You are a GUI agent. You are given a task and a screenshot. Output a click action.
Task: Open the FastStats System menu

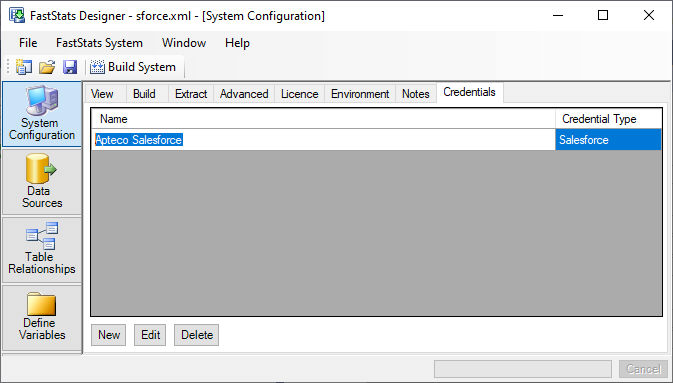(99, 43)
